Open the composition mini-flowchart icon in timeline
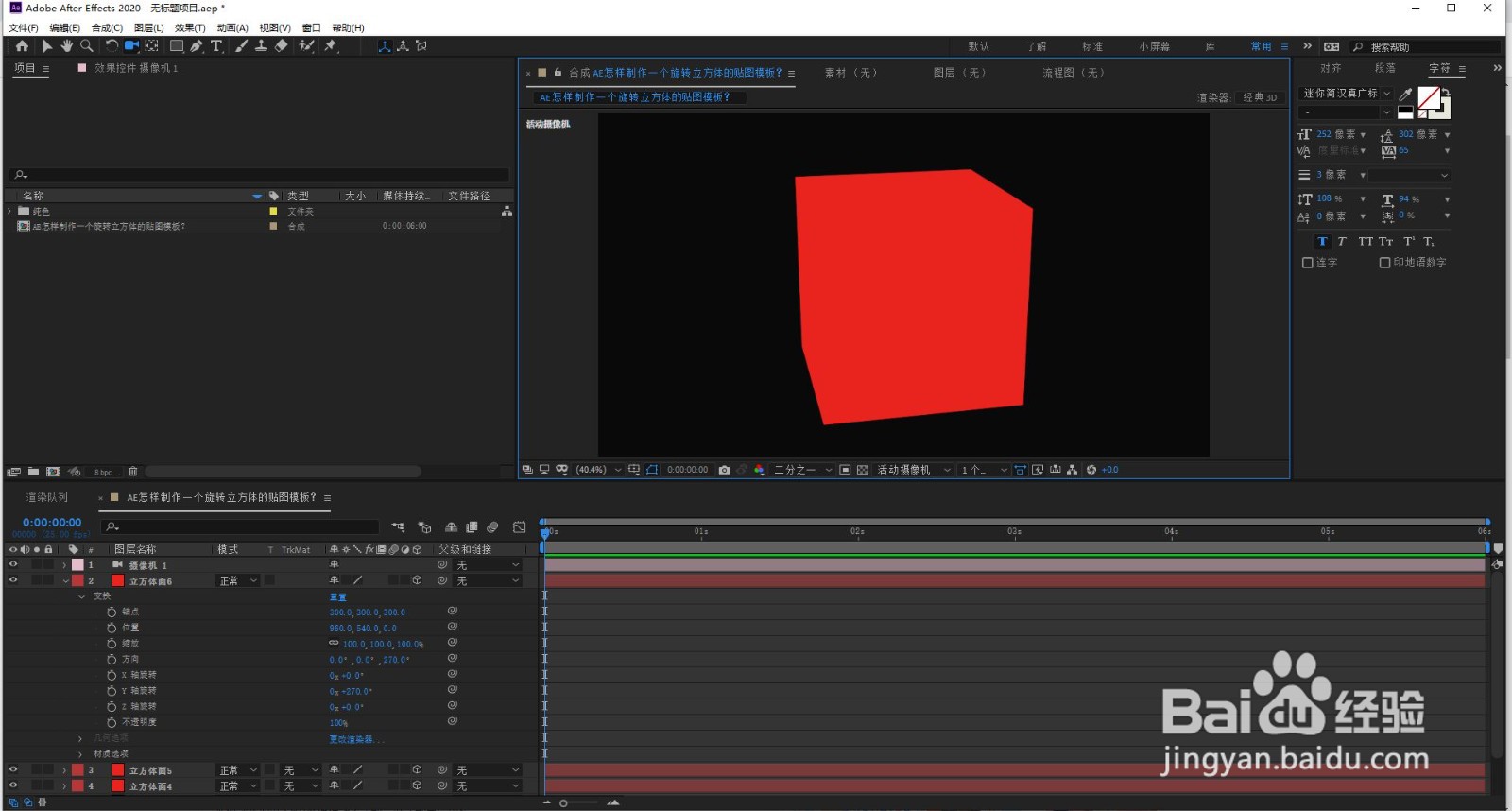This screenshot has width=1512, height=811. [398, 527]
